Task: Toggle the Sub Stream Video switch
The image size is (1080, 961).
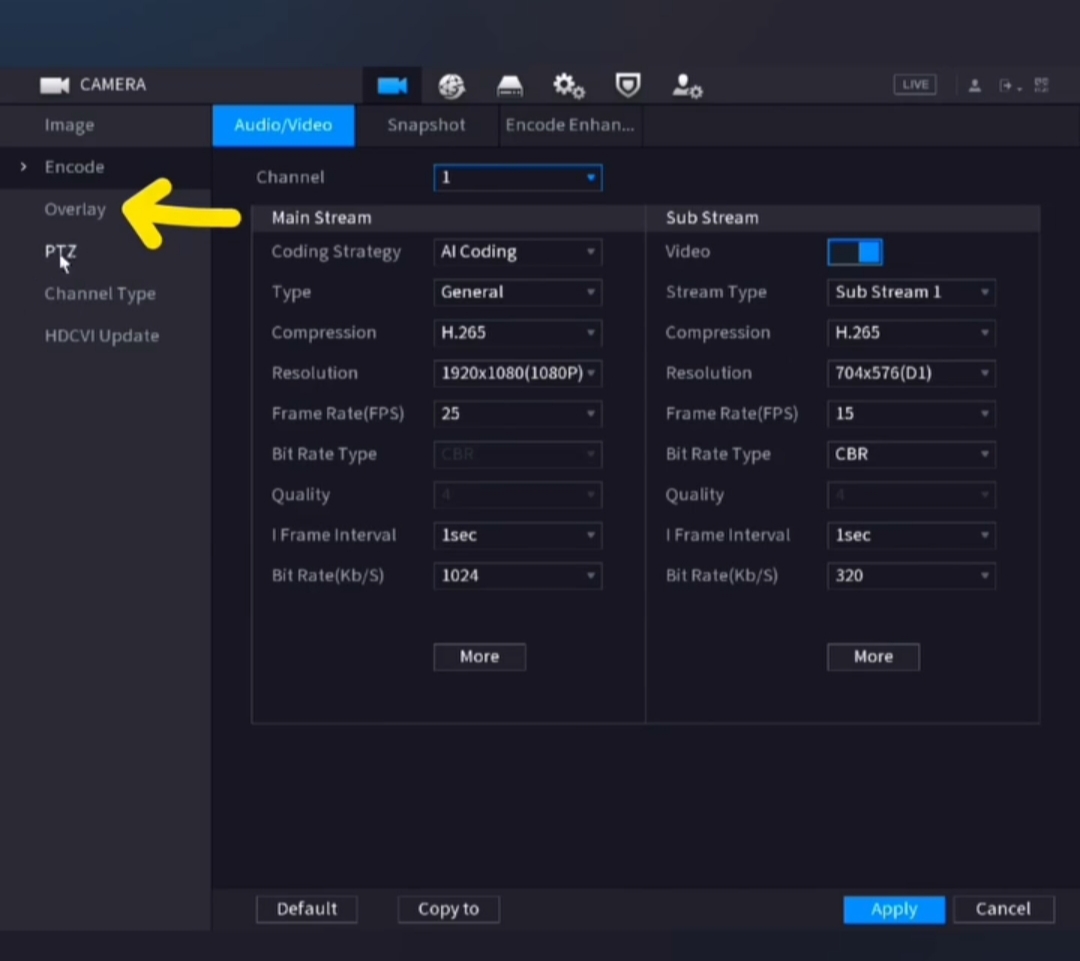Action: point(854,252)
